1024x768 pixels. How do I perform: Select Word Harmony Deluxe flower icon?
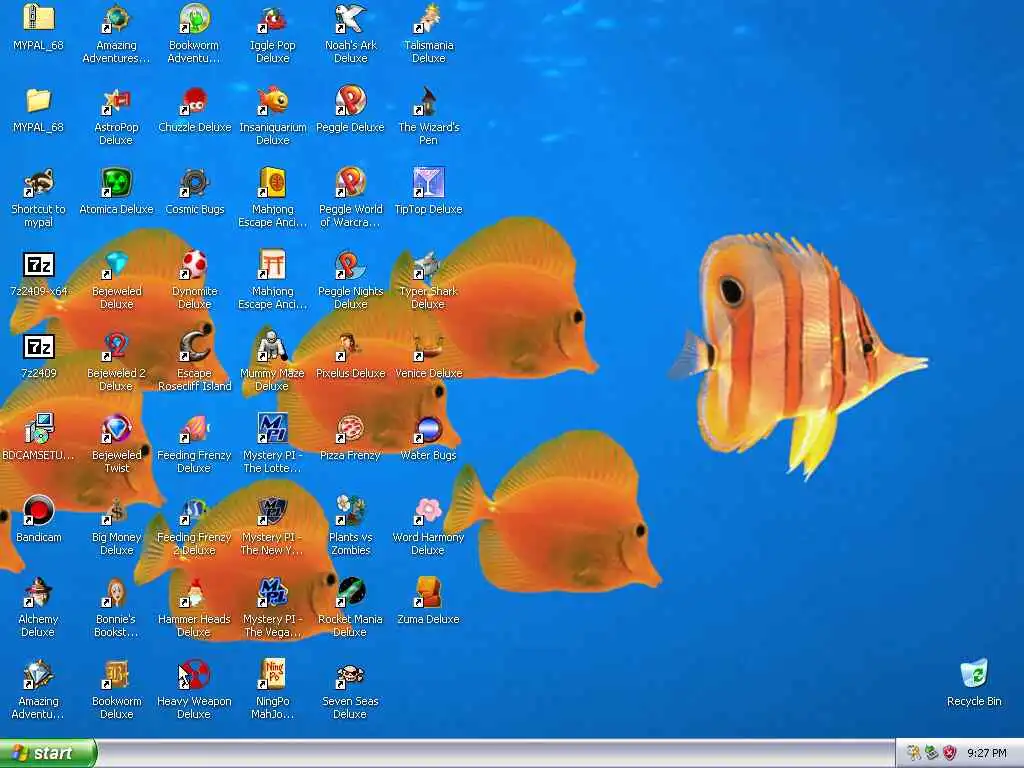(428, 511)
